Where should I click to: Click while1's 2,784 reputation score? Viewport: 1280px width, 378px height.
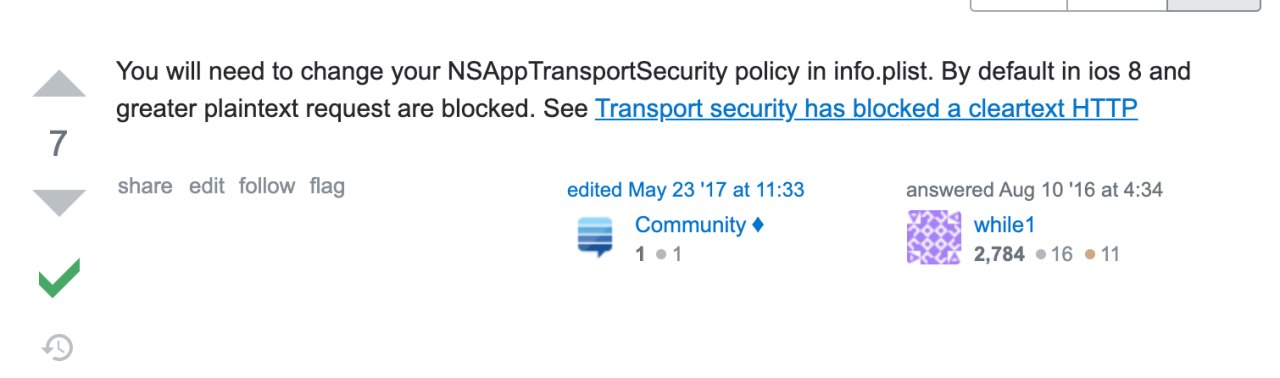pos(999,254)
